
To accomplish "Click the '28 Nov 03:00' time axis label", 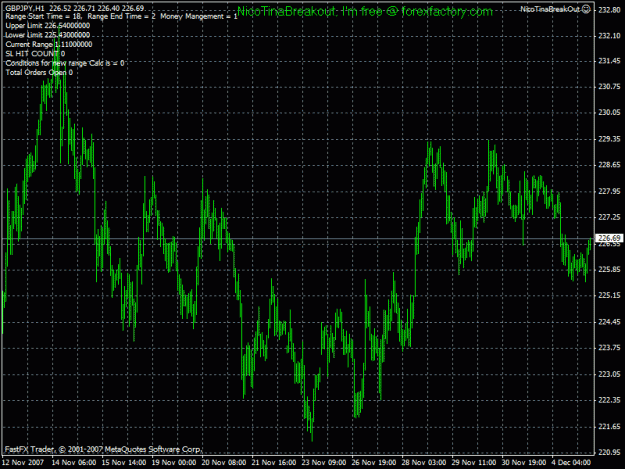I will [424, 462].
